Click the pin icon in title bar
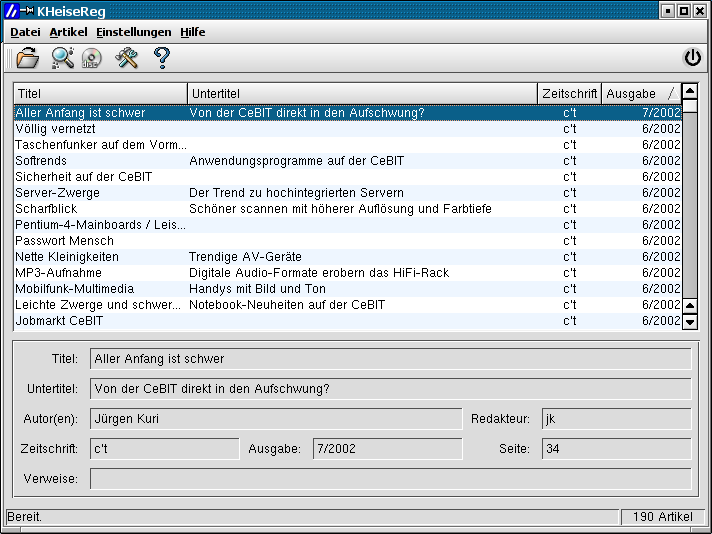Image resolution: width=712 pixels, height=534 pixels. pos(28,10)
